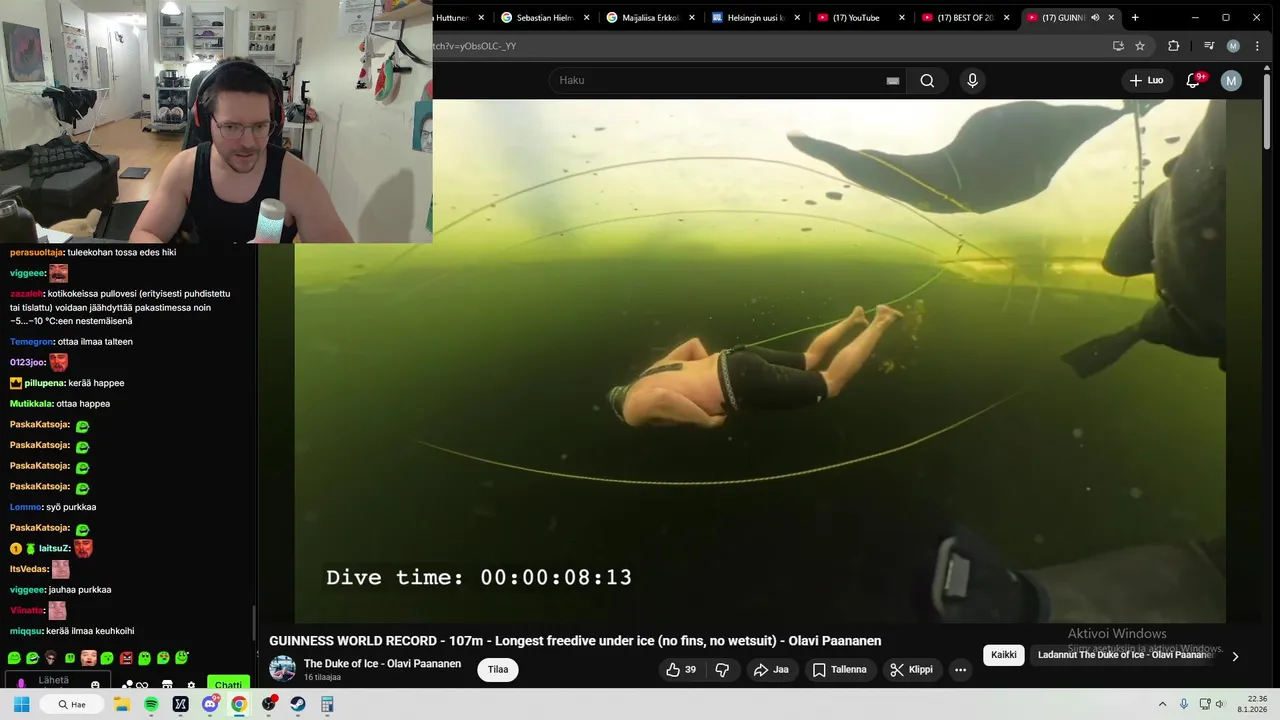This screenshot has width=1280, height=720.
Task: Open the emote picker smiley in chat box
Action: pyautogui.click(x=95, y=686)
